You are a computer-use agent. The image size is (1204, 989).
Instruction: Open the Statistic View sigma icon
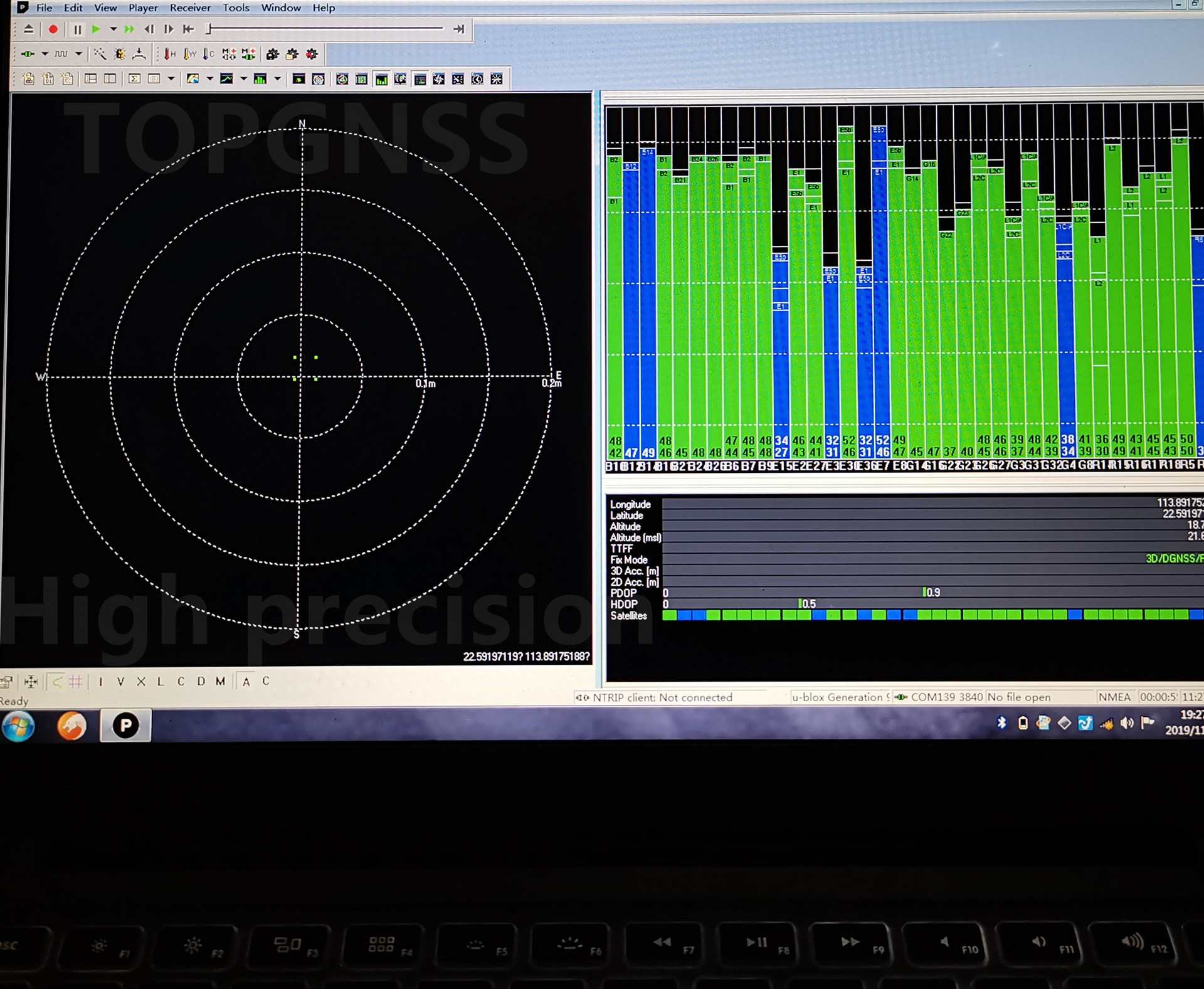pyautogui.click(x=134, y=79)
